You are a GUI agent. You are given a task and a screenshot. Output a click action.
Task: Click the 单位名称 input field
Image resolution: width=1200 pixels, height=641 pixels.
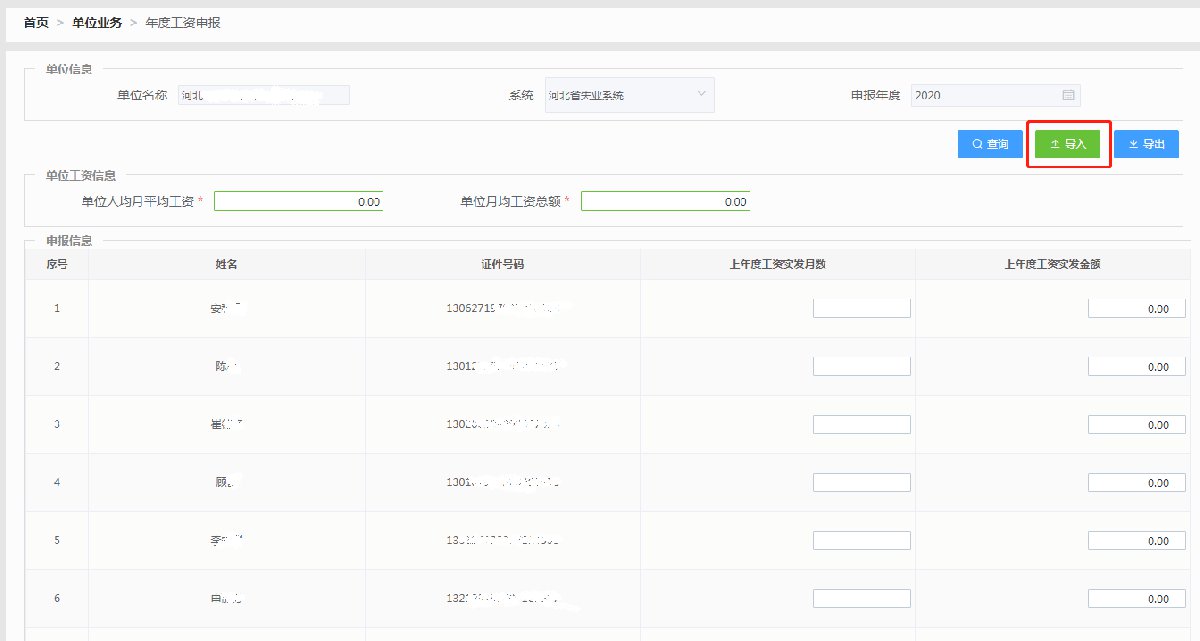263,95
